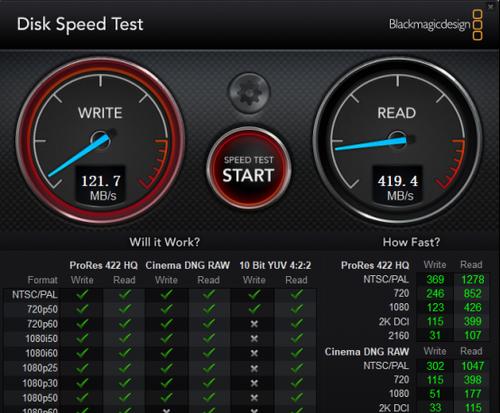
Task: Select the 1080p30 format row label
Action: click(40, 383)
